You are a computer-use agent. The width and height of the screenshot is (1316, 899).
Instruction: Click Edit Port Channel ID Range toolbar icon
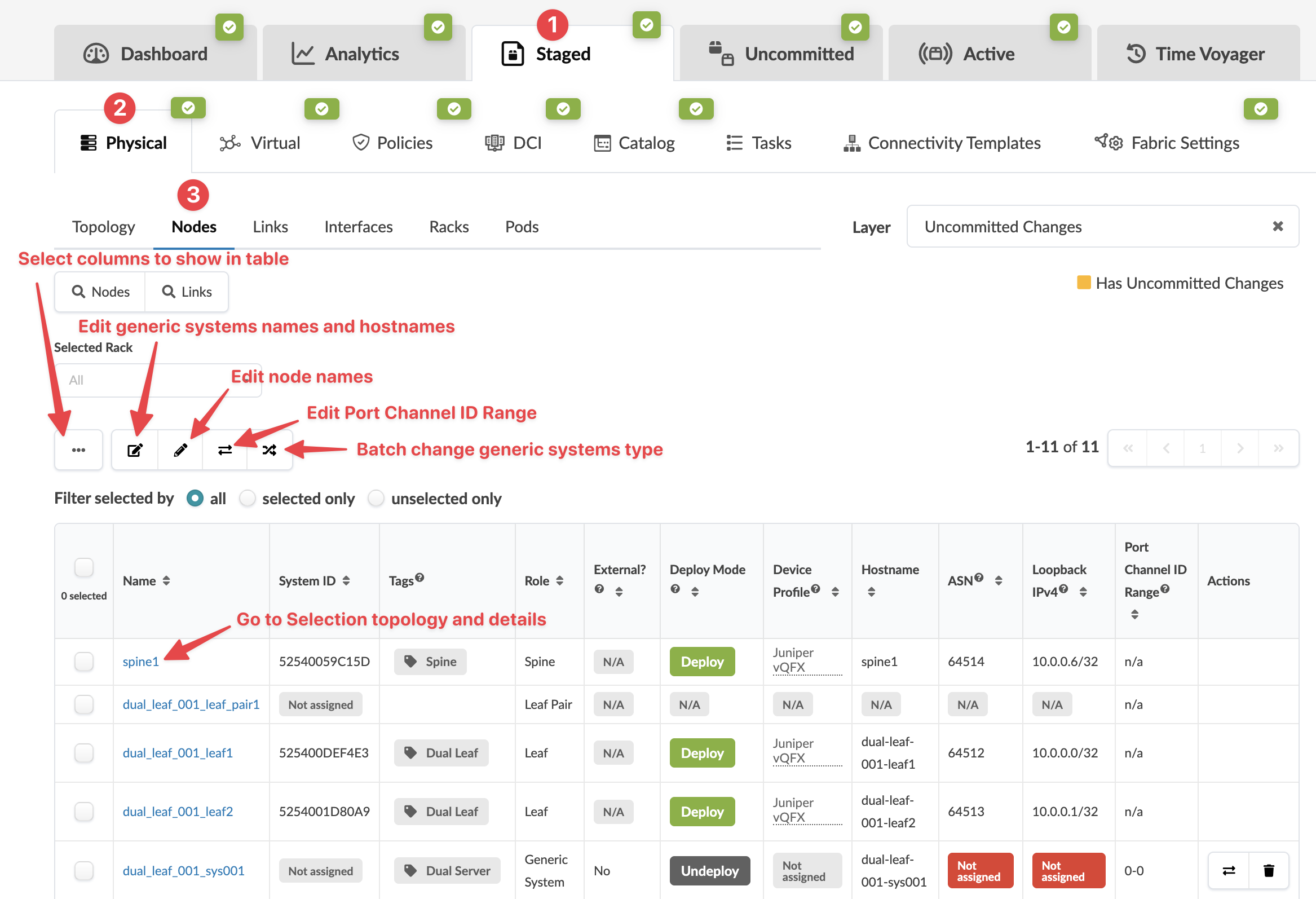225,450
